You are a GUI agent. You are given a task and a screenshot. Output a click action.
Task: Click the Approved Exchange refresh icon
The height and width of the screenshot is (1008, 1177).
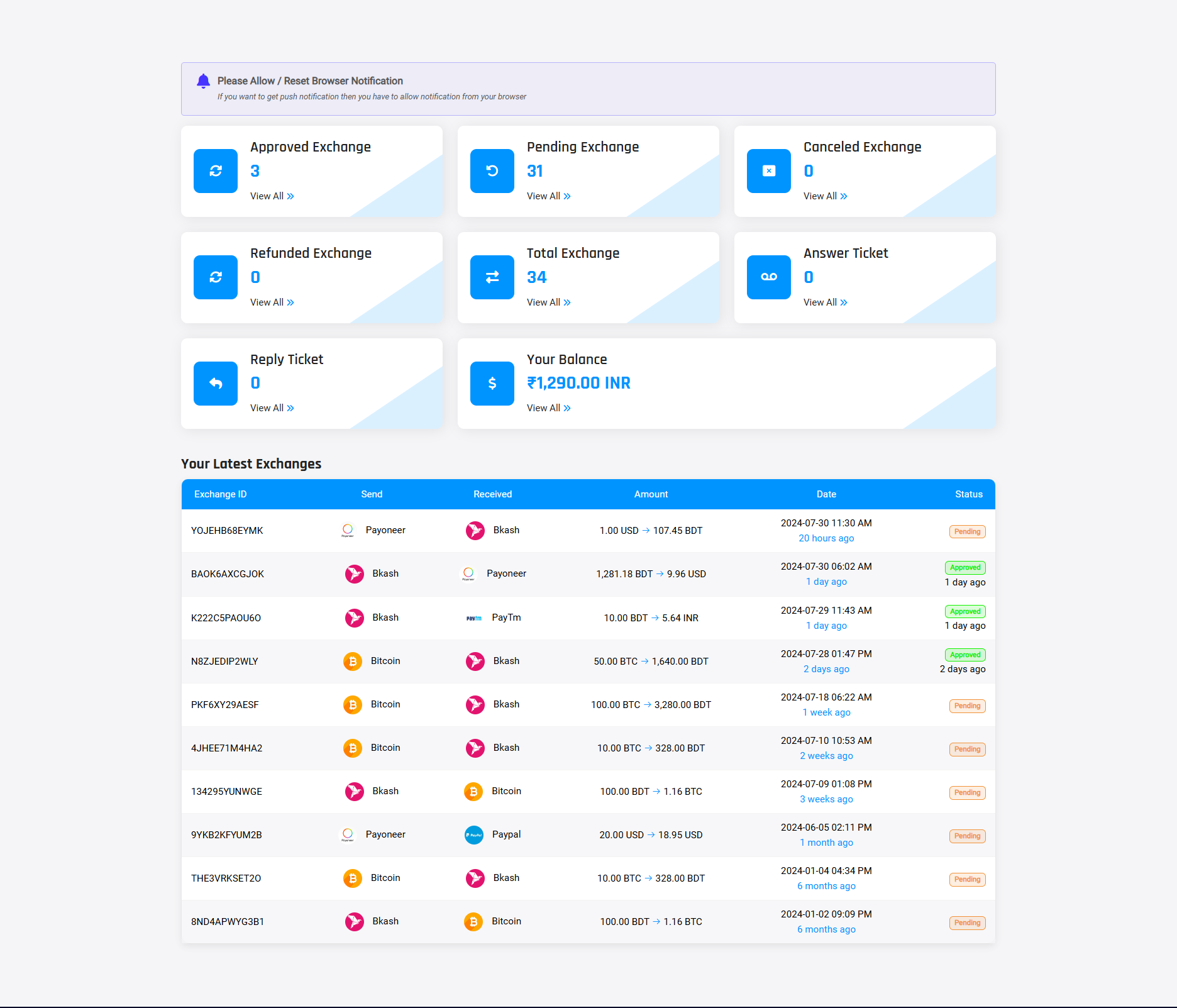215,171
